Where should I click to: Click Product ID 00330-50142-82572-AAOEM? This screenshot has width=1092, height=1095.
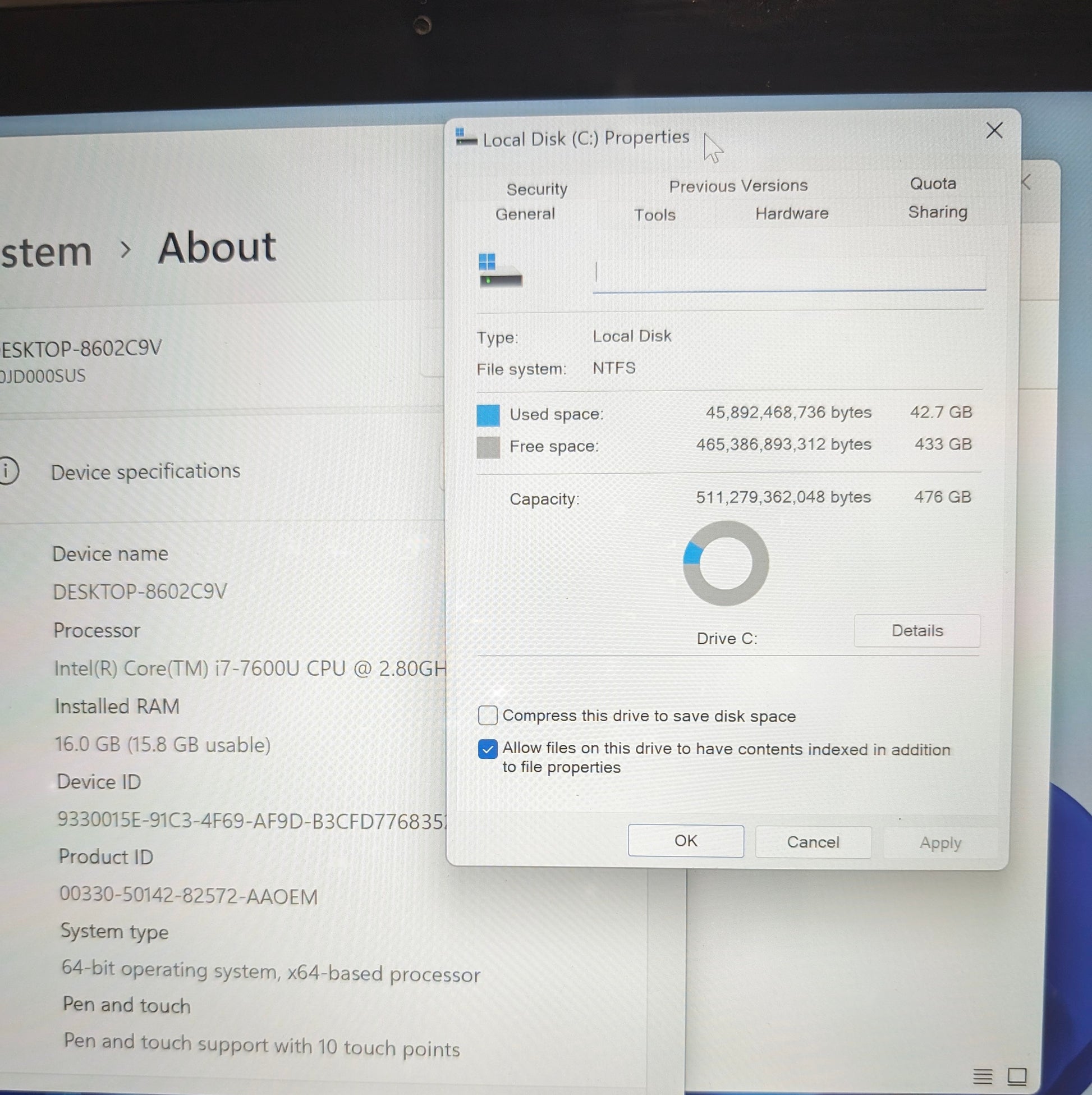click(x=189, y=896)
